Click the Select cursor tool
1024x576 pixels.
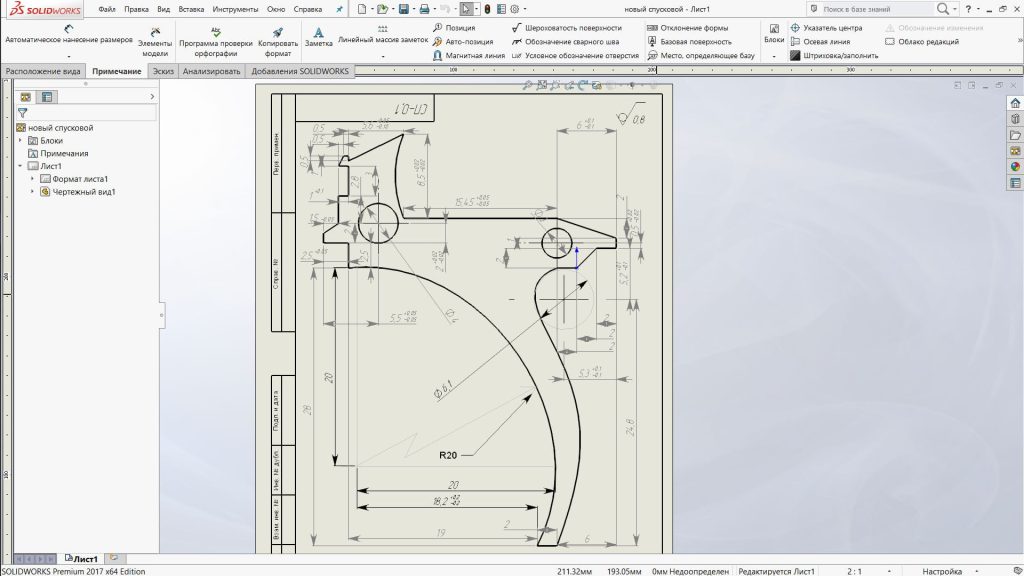(x=466, y=9)
